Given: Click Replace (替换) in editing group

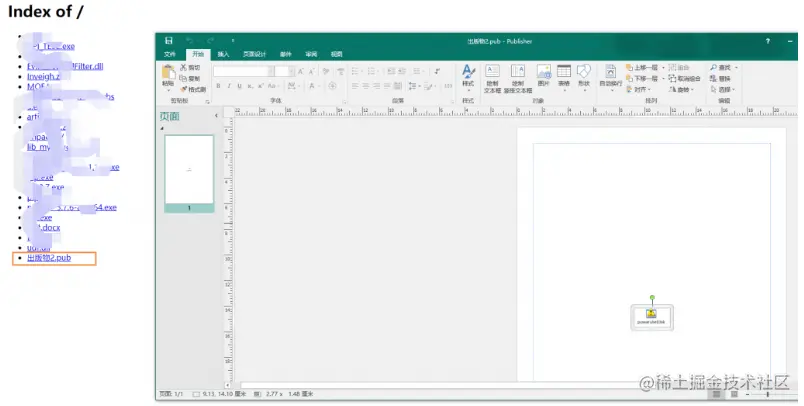Looking at the screenshot, I should click(x=720, y=78).
